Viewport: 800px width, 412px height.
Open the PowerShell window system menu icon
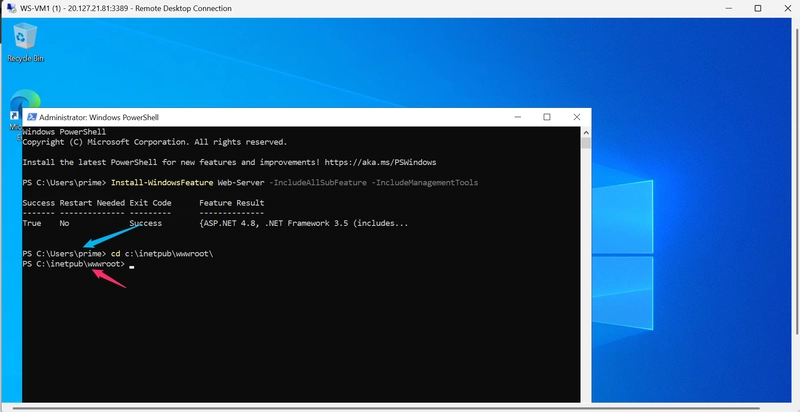pyautogui.click(x=32, y=117)
